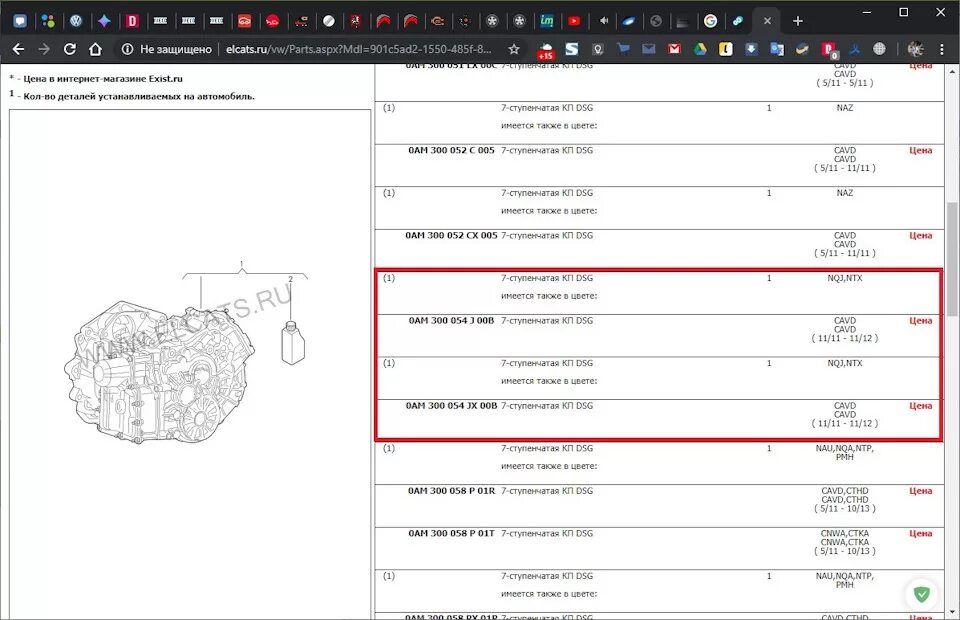Click the page's vertical scrollbar thumb
The height and width of the screenshot is (620, 960).
point(951,259)
